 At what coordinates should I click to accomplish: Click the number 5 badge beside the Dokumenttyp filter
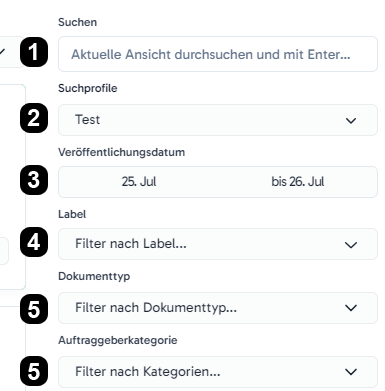(34, 309)
